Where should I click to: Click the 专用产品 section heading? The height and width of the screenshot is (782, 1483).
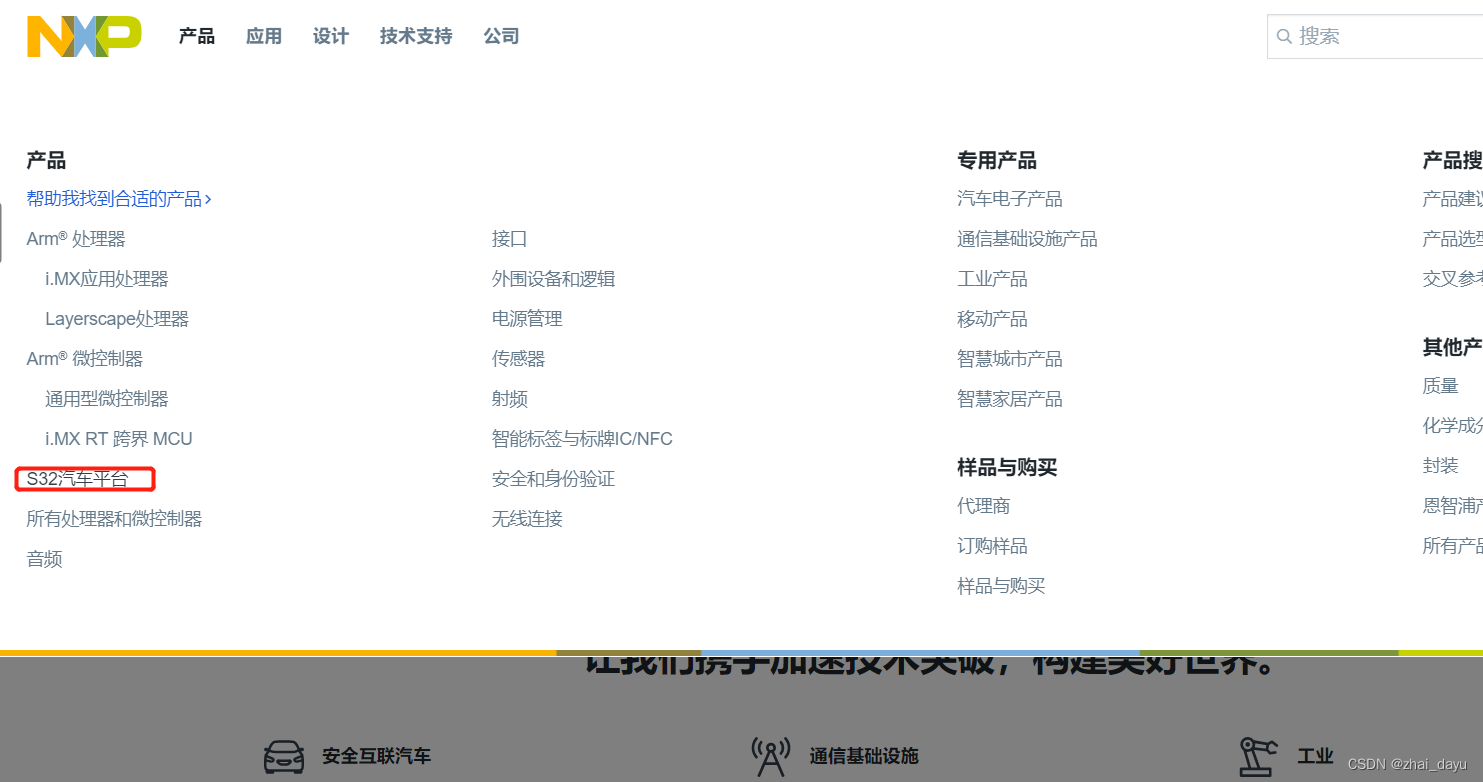tap(997, 160)
